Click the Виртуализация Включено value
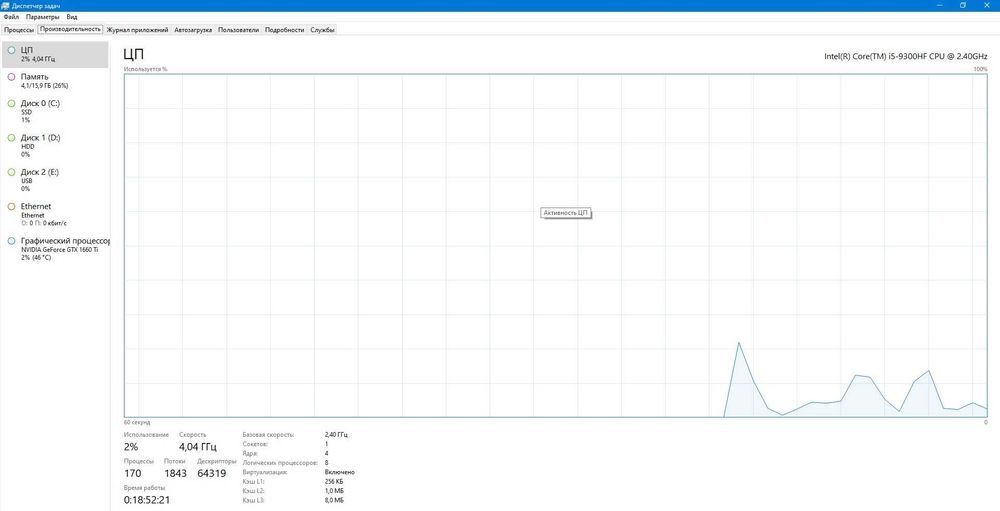The image size is (1000, 511). tap(339, 472)
